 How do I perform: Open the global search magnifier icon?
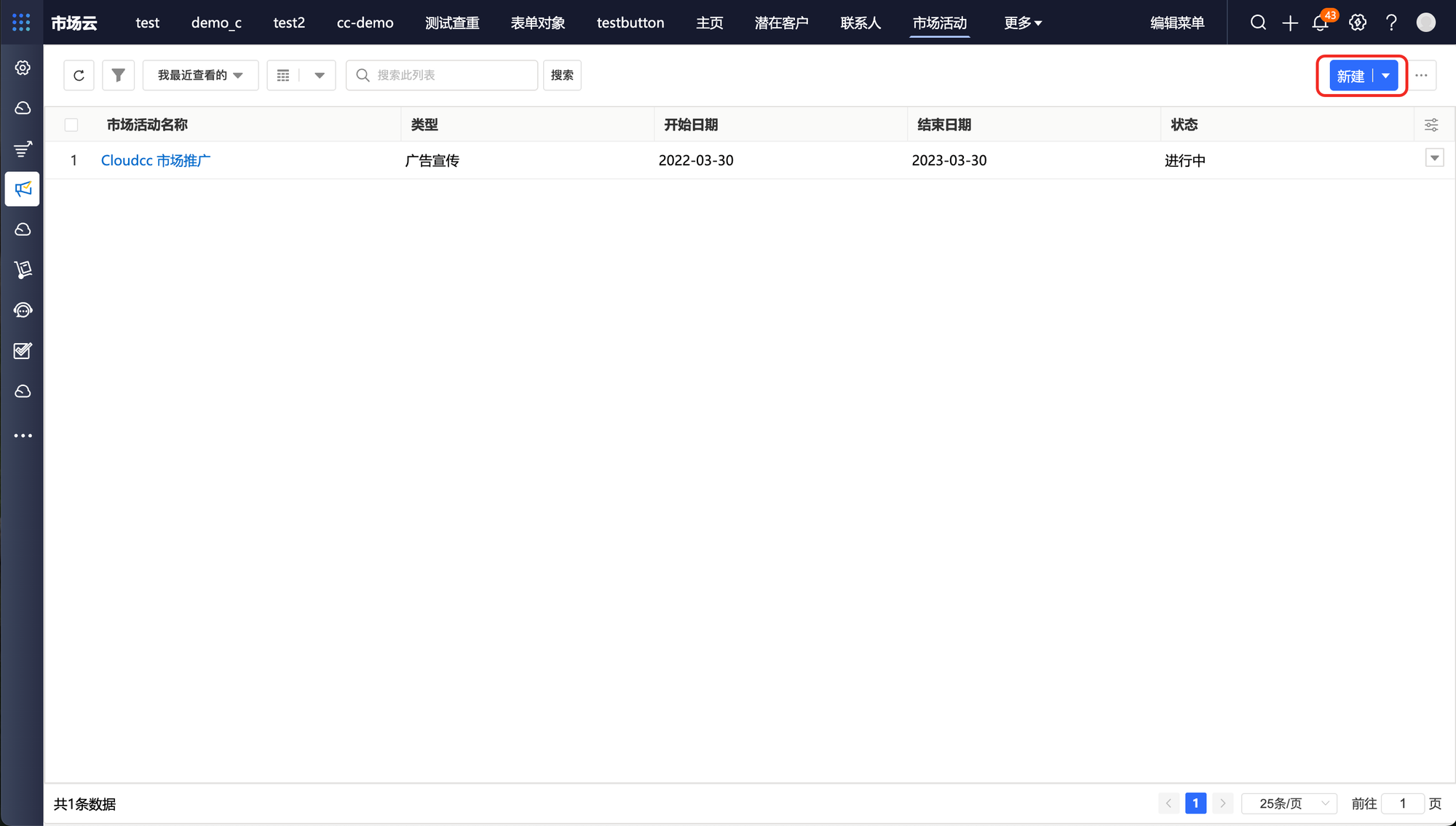coord(1258,23)
